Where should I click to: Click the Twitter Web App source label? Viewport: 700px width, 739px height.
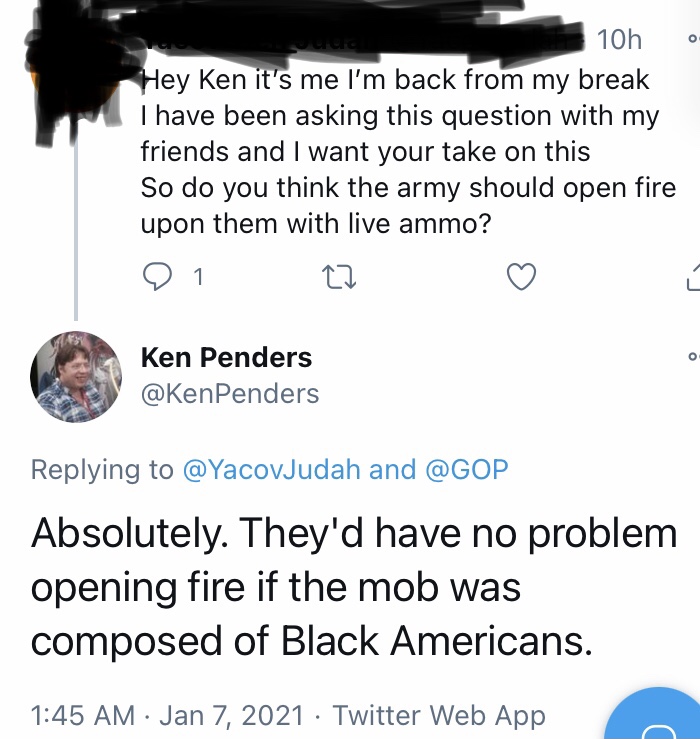point(439,715)
